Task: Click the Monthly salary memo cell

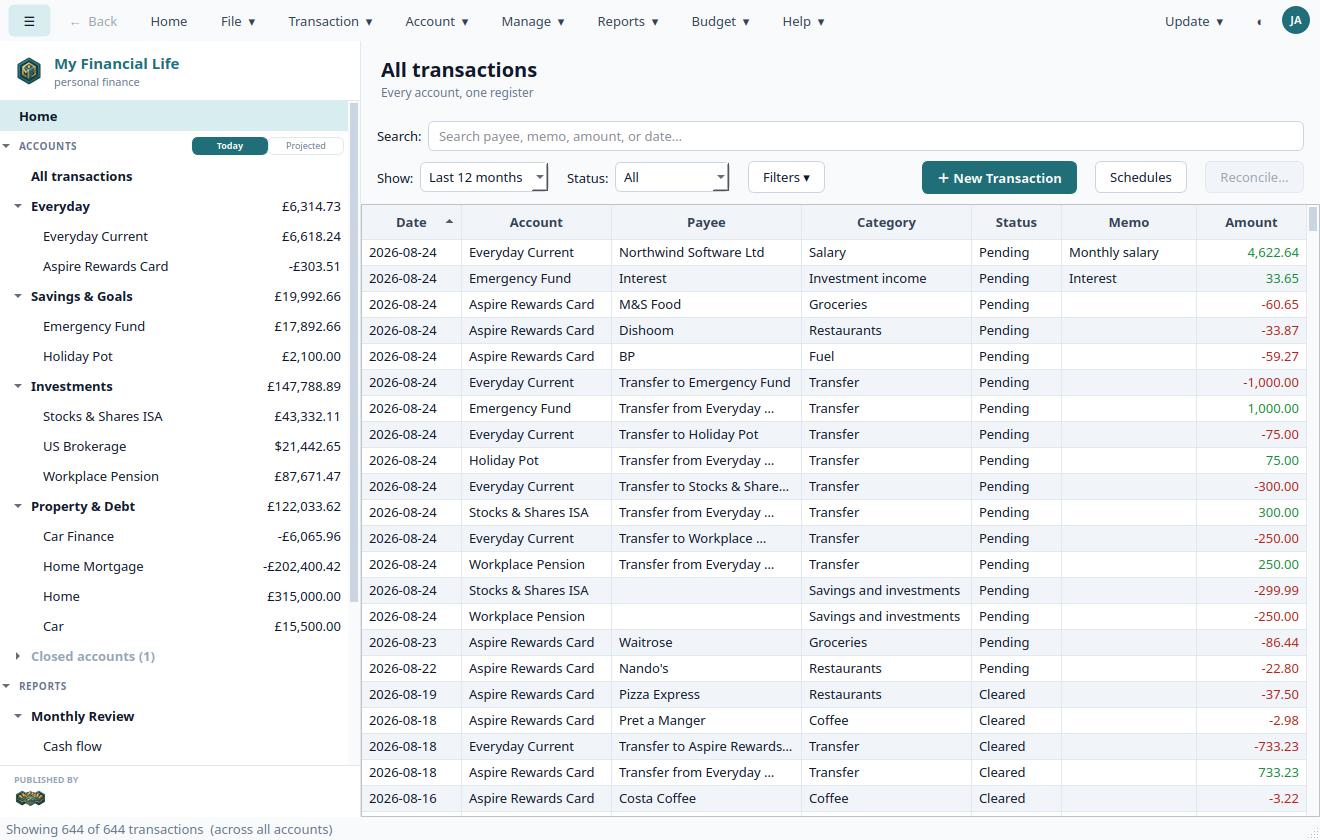Action: (1129, 252)
